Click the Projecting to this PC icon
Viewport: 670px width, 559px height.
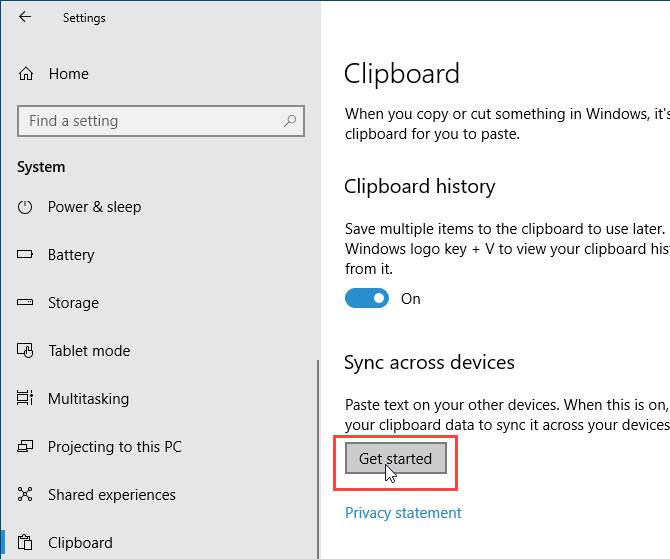[26, 447]
